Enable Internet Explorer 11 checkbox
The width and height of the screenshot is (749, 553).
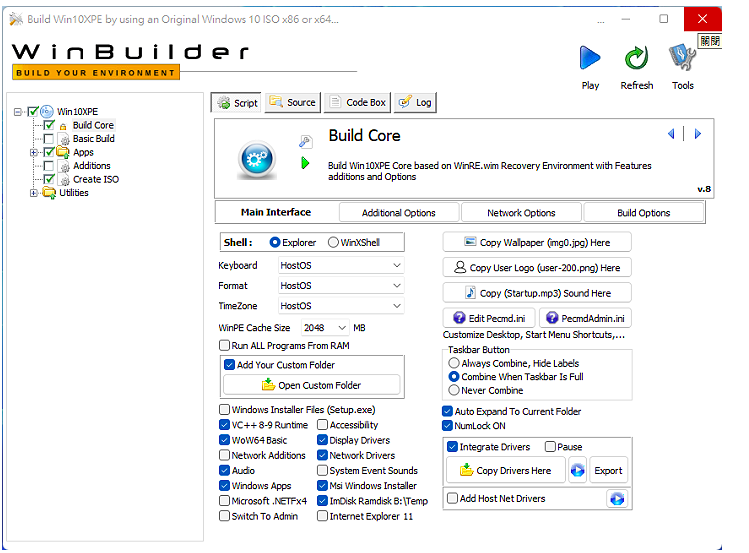(322, 516)
